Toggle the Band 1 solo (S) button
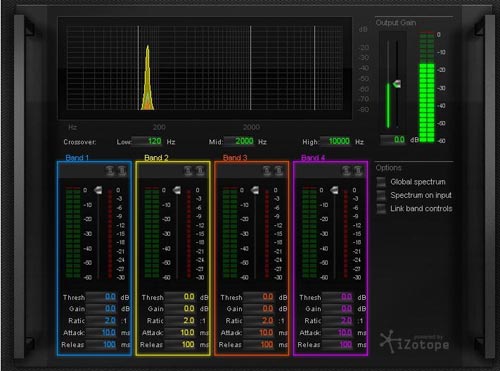Image resolution: width=500 pixels, height=371 pixels. coord(110,171)
